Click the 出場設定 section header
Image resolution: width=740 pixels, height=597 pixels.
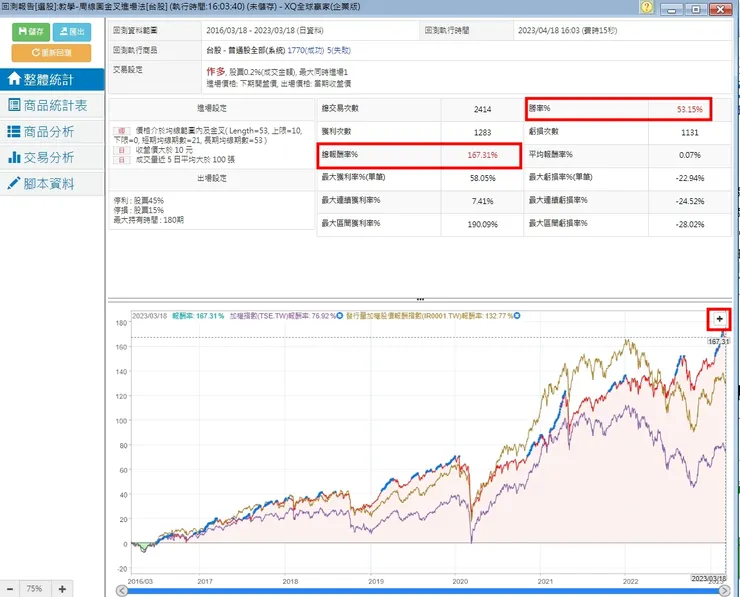[x=212, y=178]
